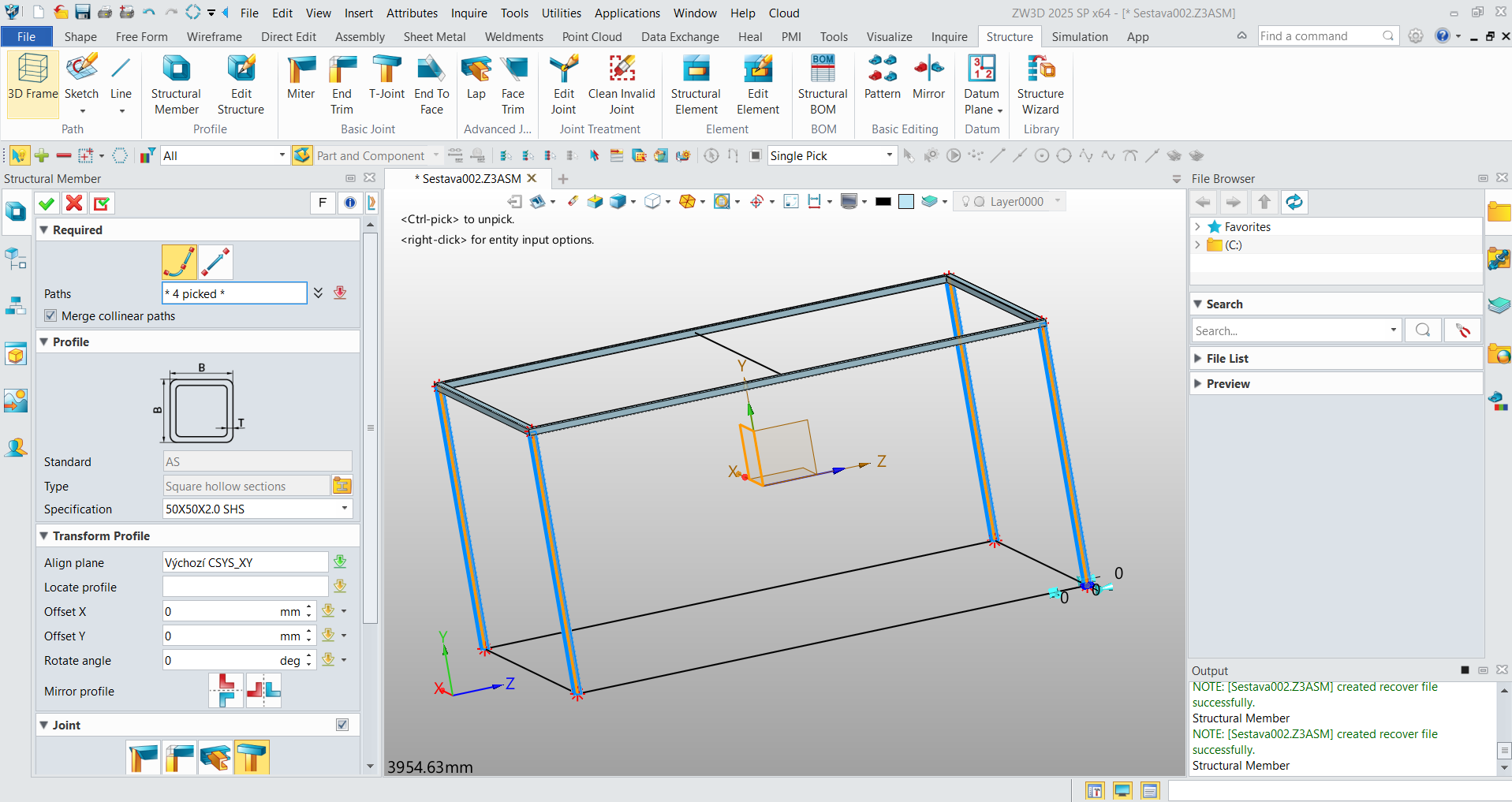The width and height of the screenshot is (1512, 802).
Task: Open the Utilities menu
Action: (561, 13)
